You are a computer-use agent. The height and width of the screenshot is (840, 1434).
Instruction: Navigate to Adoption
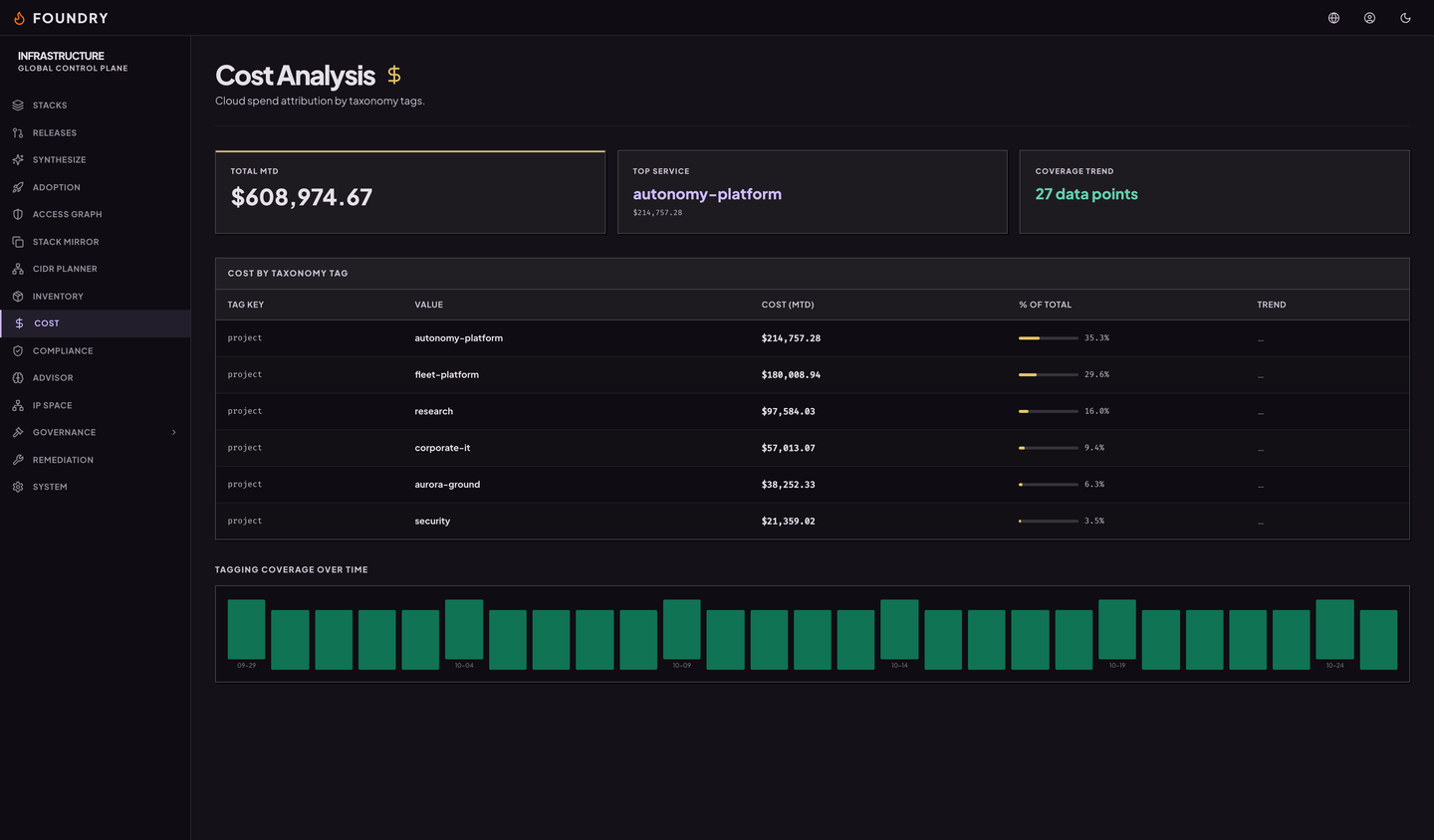pyautogui.click(x=96, y=187)
